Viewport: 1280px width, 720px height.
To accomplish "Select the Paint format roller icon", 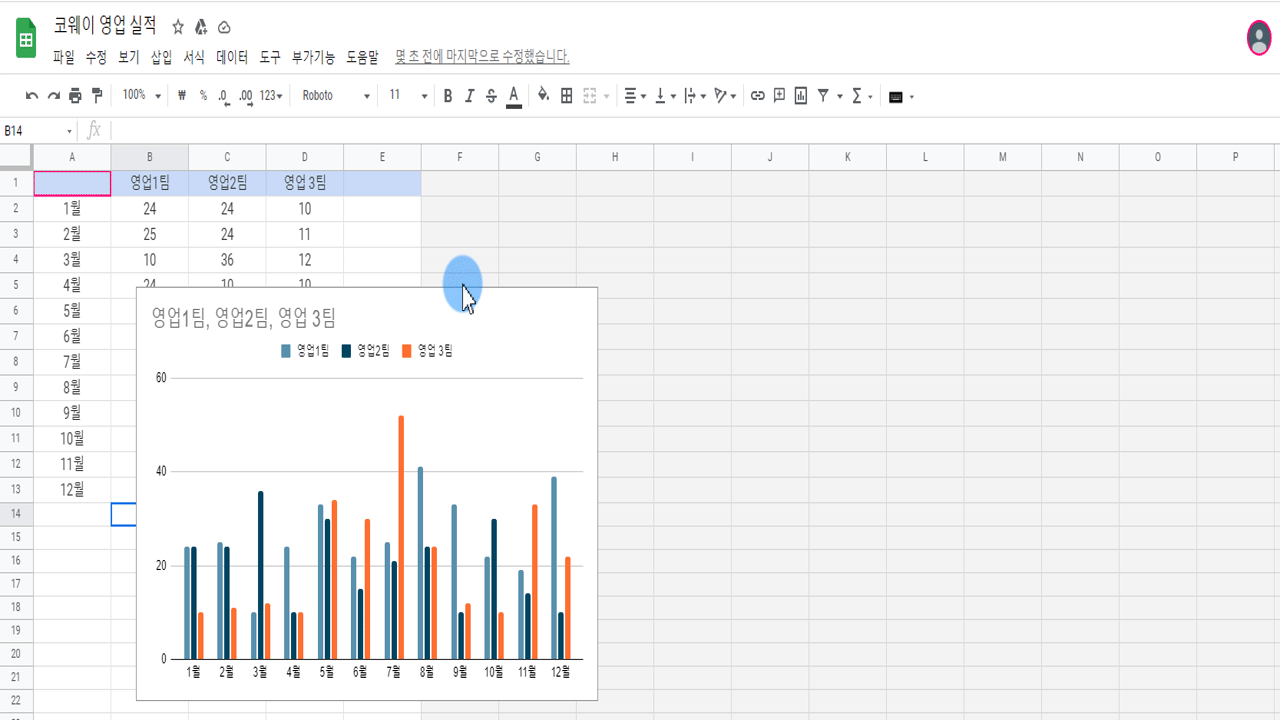I will click(x=97, y=96).
